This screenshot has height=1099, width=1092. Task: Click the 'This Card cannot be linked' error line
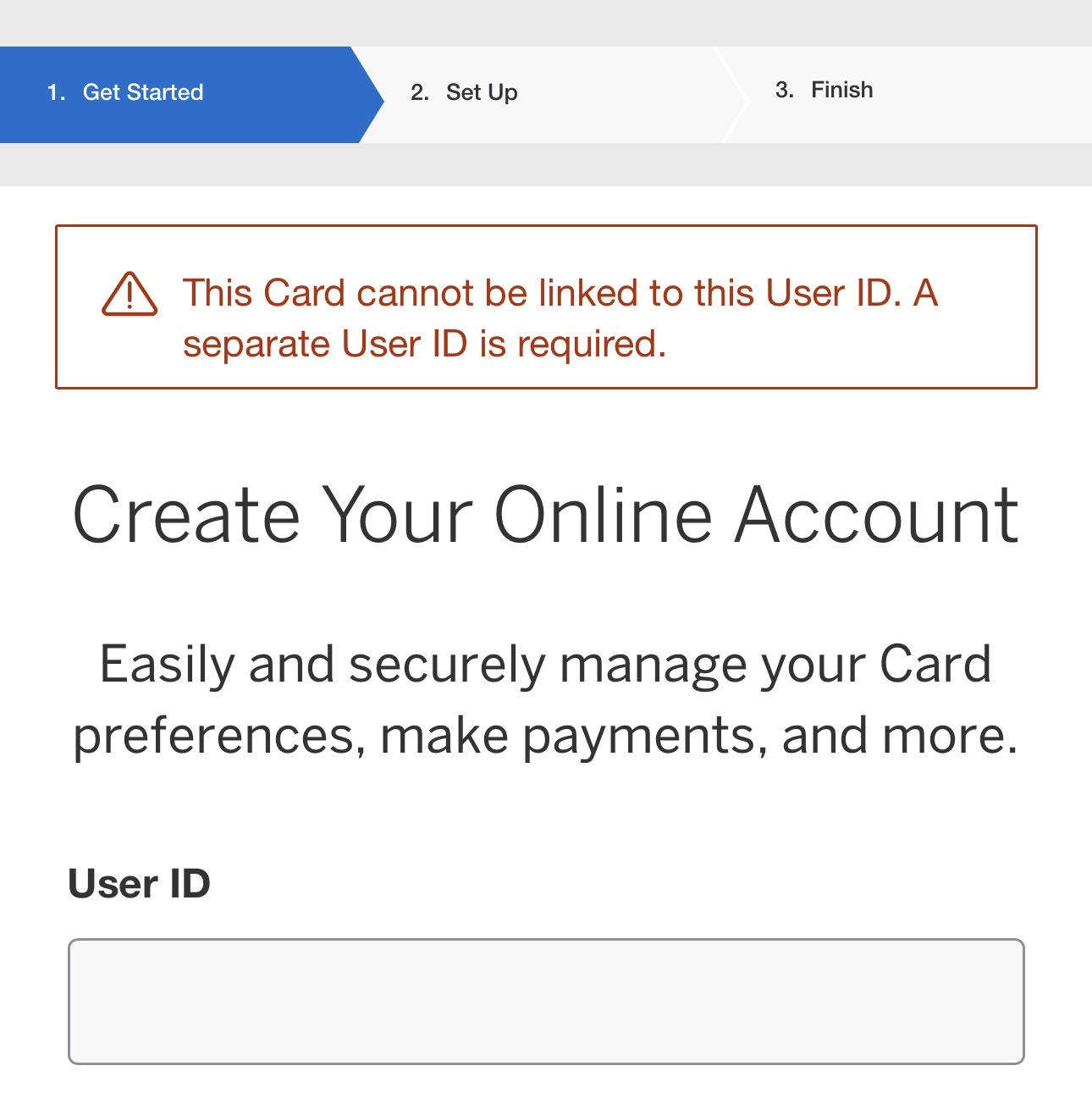pyautogui.click(x=560, y=293)
